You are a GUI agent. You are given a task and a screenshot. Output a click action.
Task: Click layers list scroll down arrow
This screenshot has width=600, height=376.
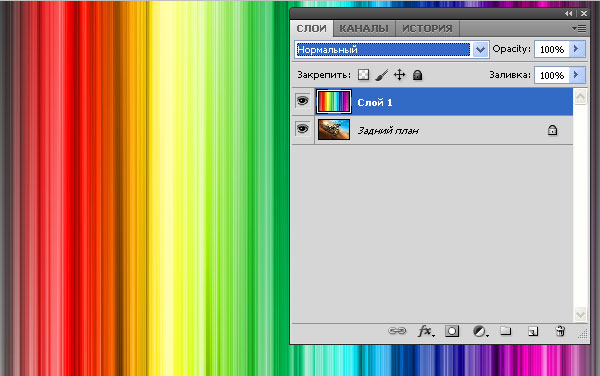tap(580, 314)
